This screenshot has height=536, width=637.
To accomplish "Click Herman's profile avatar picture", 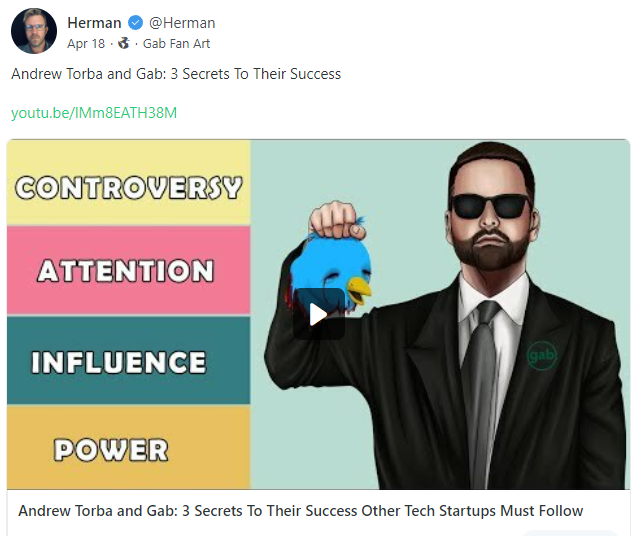I will tap(34, 31).
